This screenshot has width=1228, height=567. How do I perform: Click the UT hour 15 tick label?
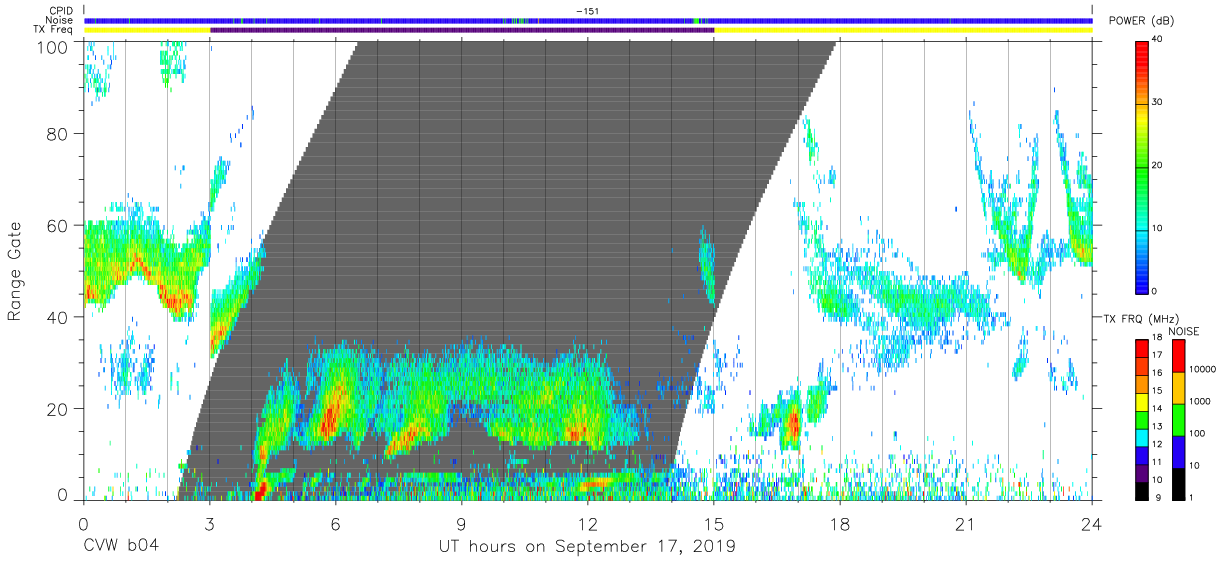(714, 523)
